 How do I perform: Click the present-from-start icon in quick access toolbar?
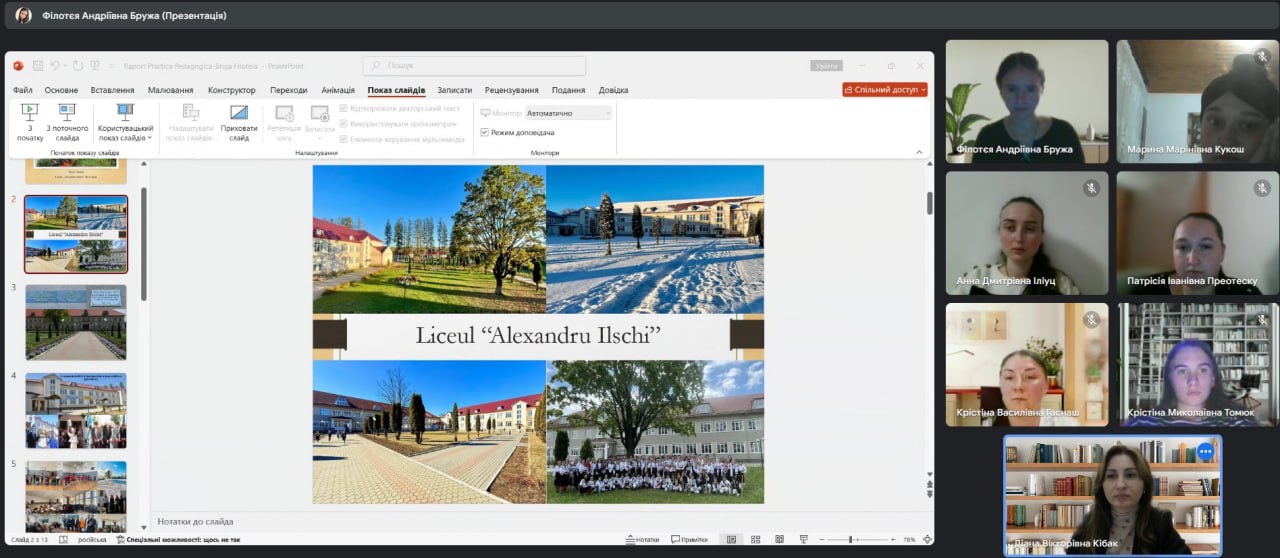[x=95, y=66]
